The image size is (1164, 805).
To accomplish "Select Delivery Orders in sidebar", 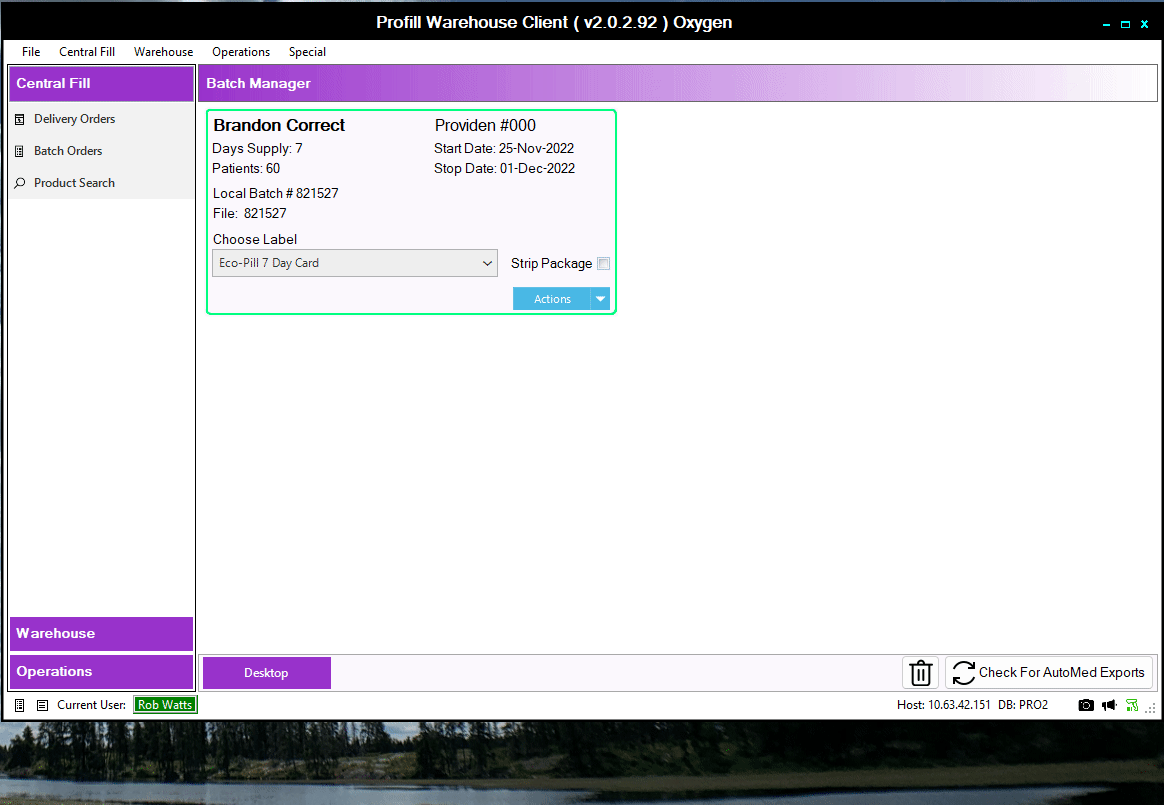I will 74,119.
